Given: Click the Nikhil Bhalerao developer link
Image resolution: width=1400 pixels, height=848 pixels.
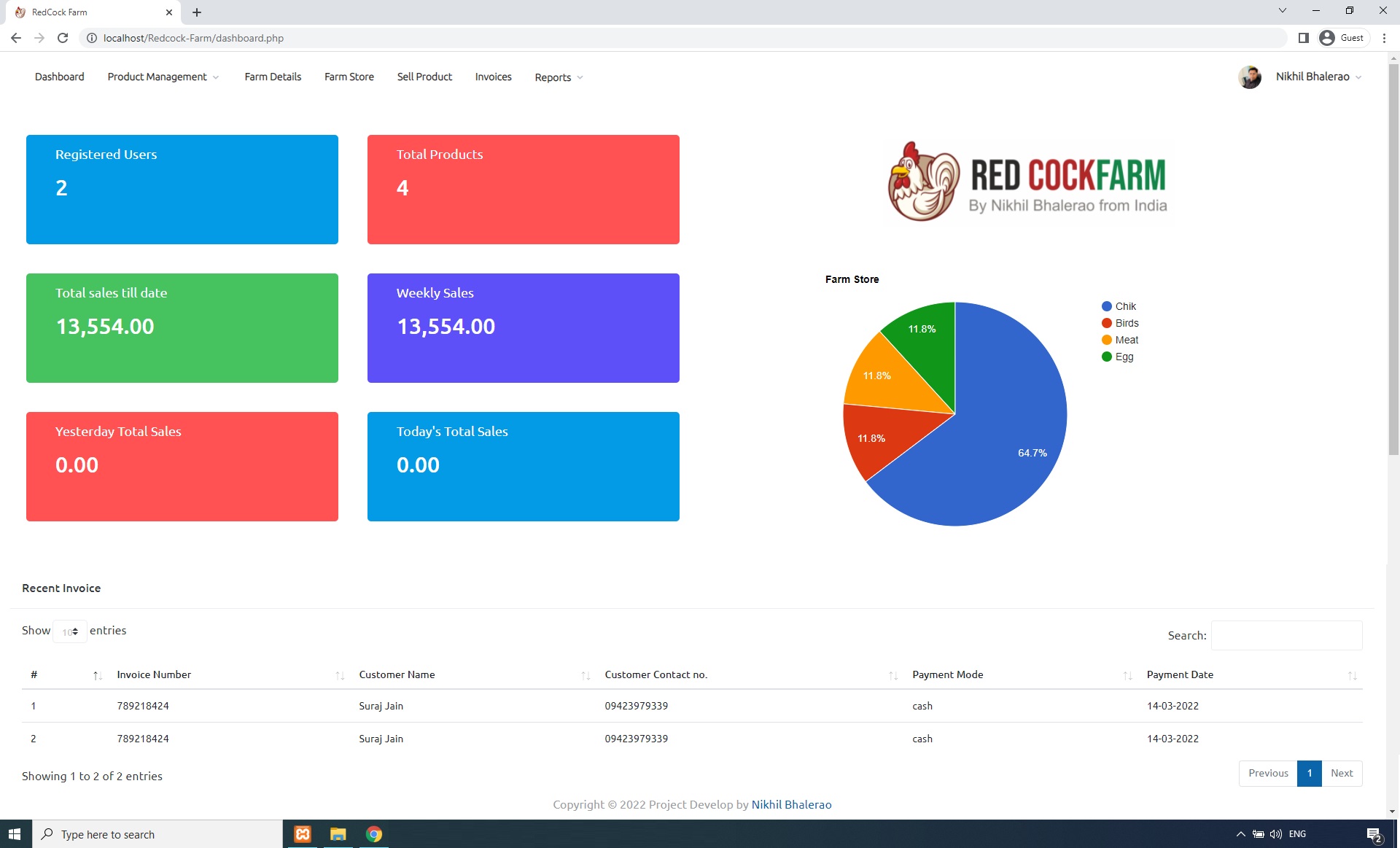Looking at the screenshot, I should click(x=791, y=804).
